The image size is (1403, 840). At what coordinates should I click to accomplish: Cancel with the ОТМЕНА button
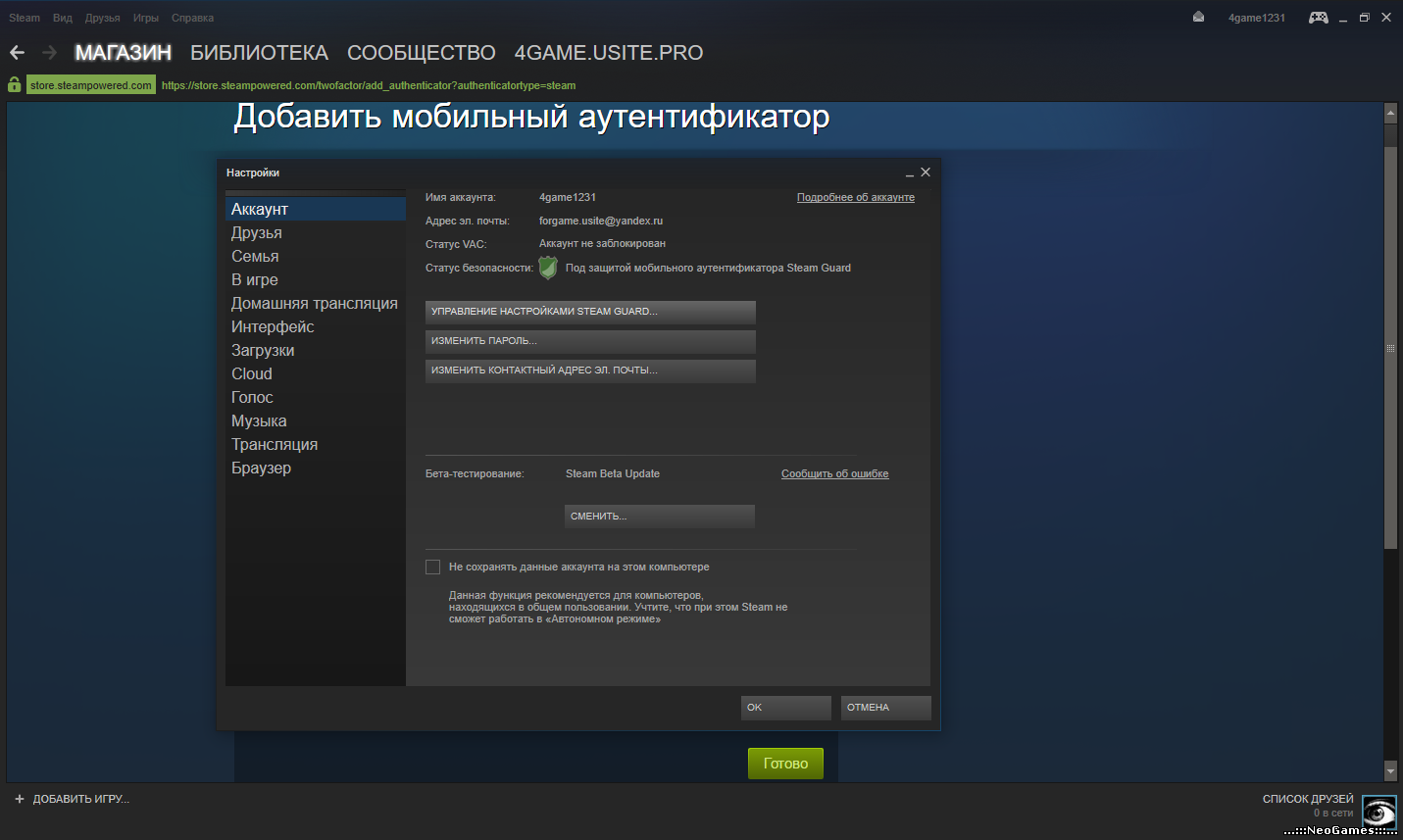point(886,708)
